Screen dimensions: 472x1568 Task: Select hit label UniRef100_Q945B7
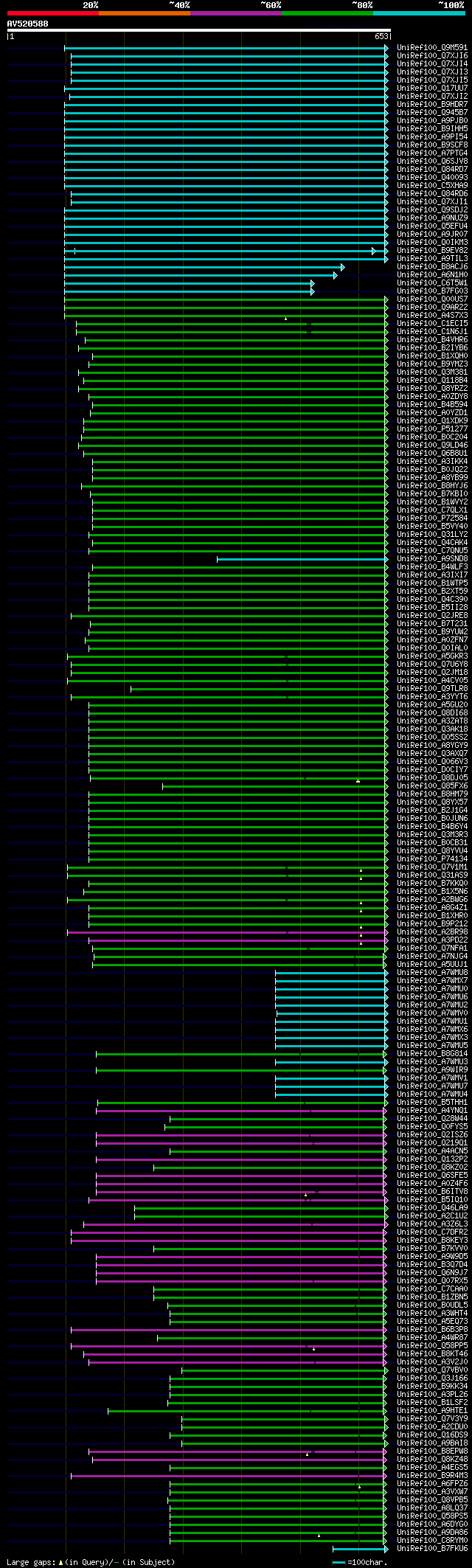click(432, 113)
